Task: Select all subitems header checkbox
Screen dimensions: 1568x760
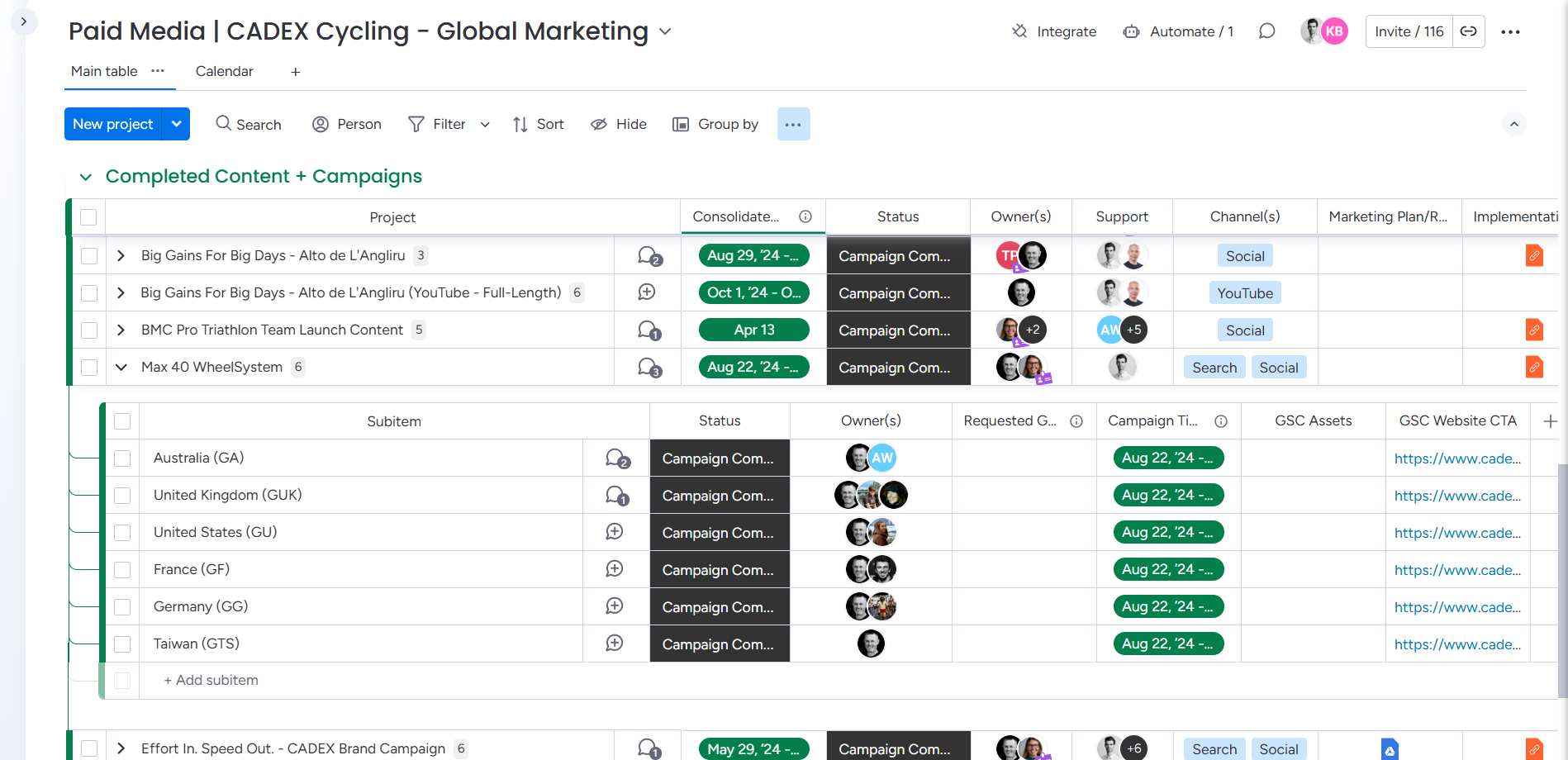Action: pyautogui.click(x=122, y=421)
